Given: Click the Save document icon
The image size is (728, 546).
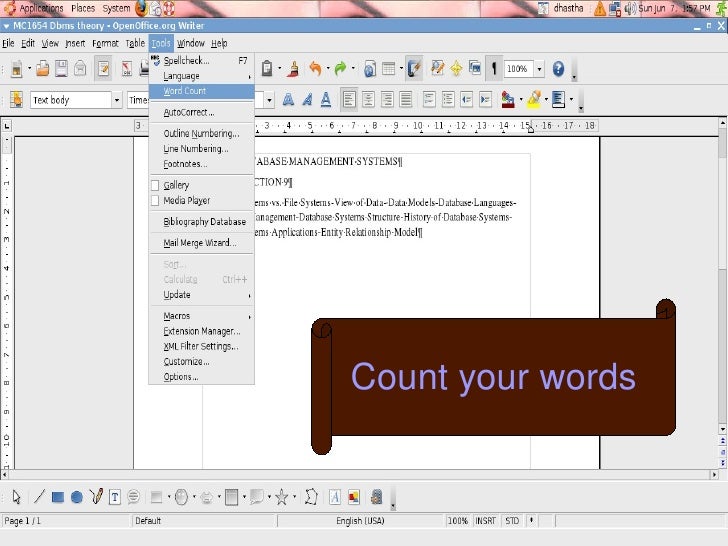Looking at the screenshot, I should coord(61,70).
